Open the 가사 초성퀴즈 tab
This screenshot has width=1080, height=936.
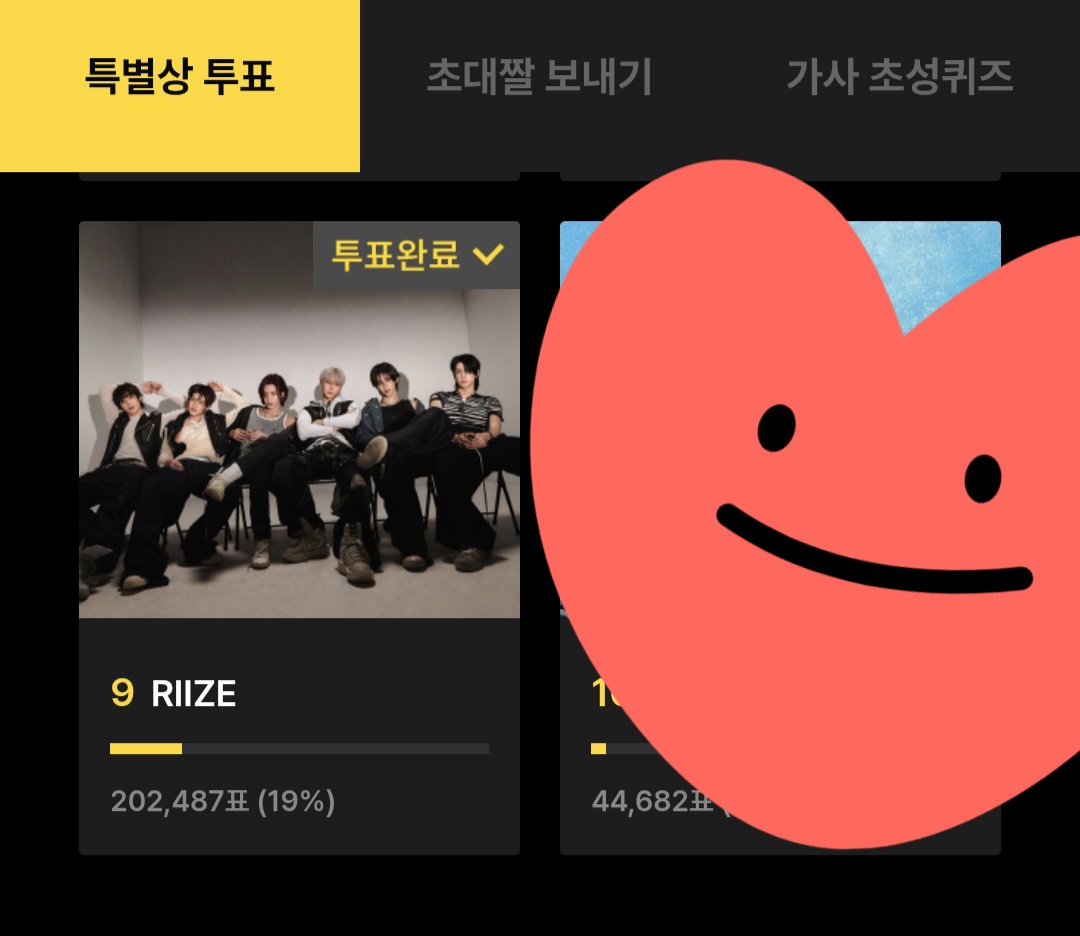tap(900, 76)
